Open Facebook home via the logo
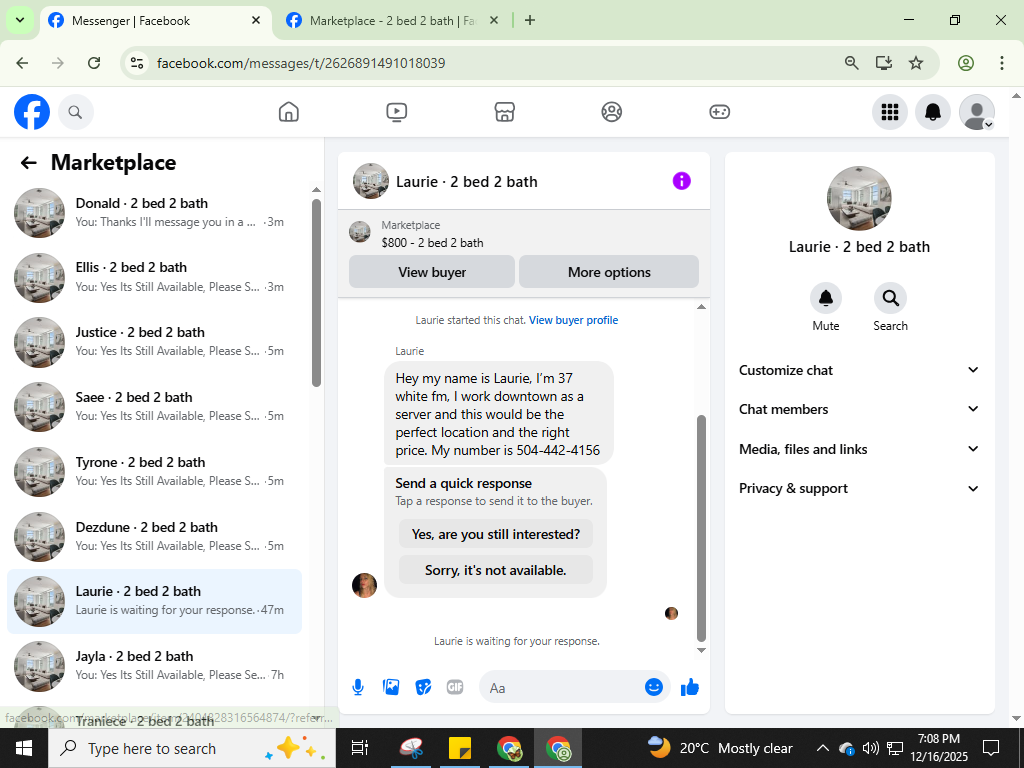 32,112
